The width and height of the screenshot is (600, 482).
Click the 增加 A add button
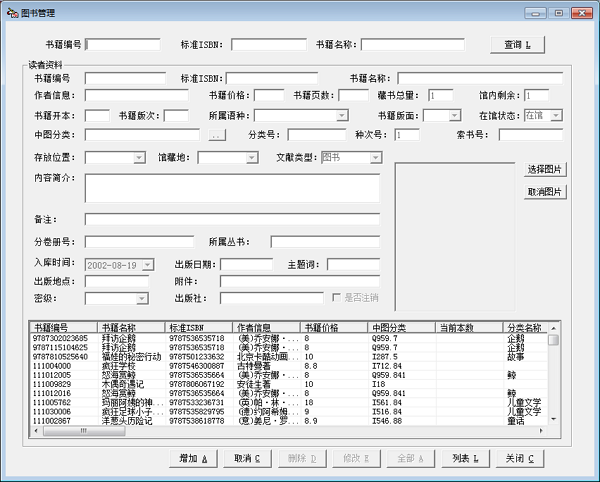(x=193, y=458)
